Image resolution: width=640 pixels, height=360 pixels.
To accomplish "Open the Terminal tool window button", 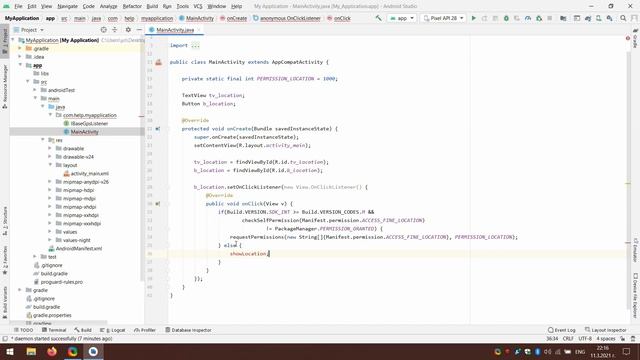I will click(x=53, y=330).
